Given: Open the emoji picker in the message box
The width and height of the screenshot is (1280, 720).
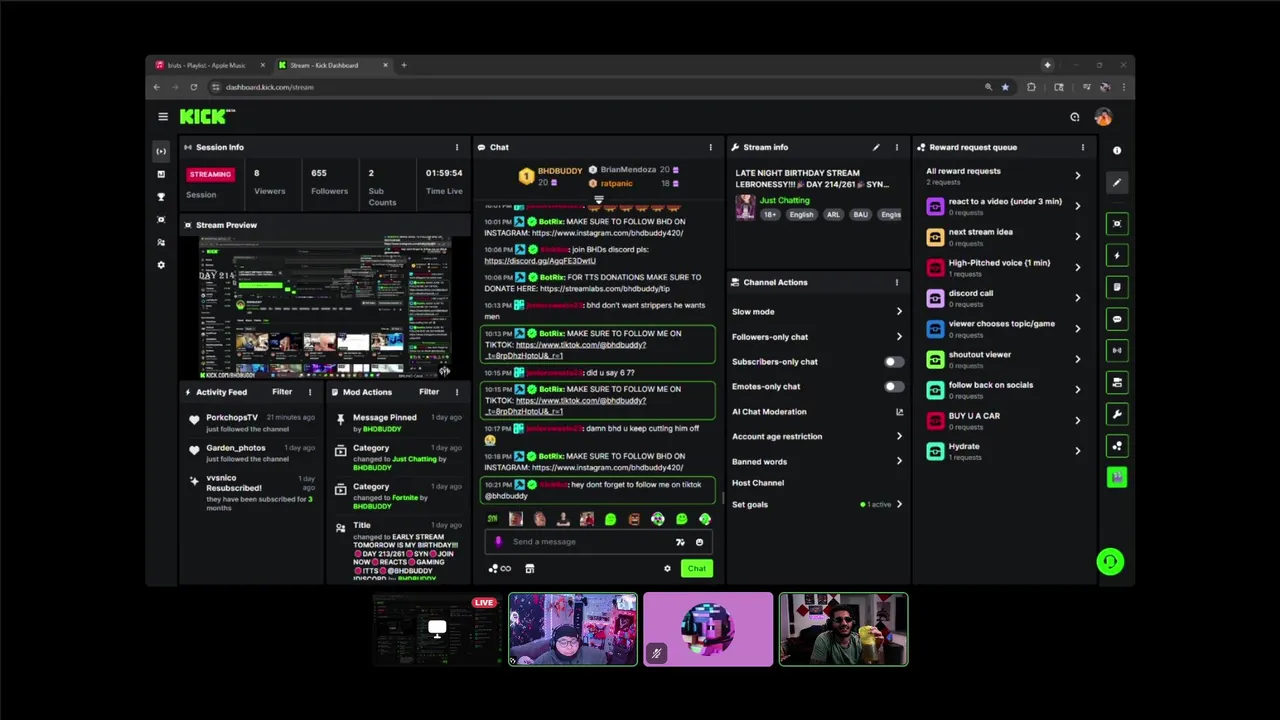Looking at the screenshot, I should [699, 542].
